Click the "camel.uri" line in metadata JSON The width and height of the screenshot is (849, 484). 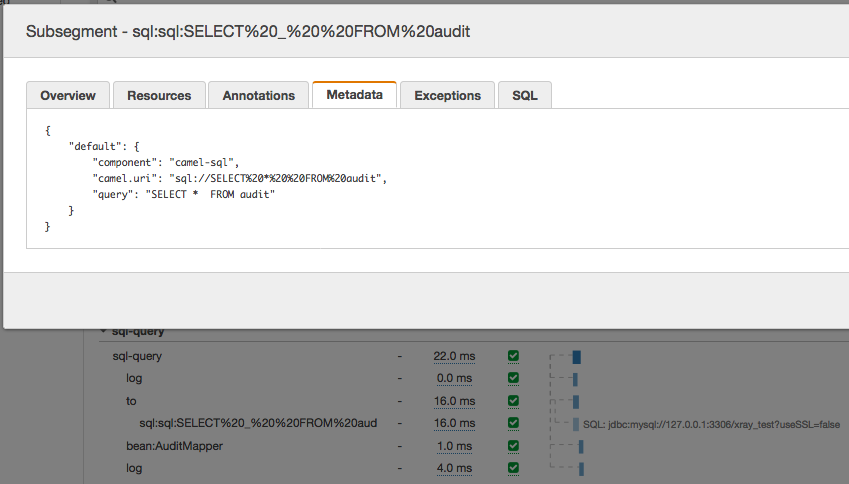(240, 178)
